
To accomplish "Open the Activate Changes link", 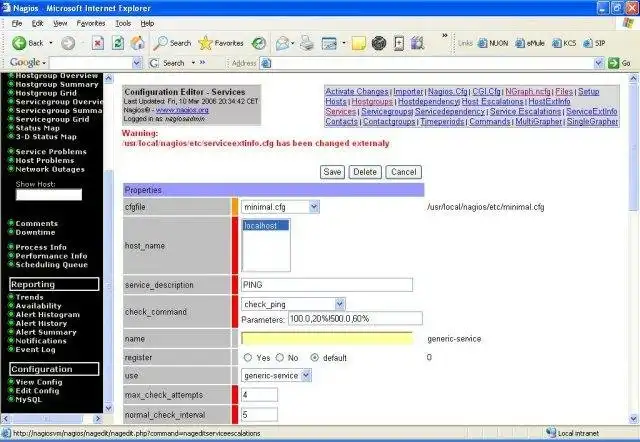I will (x=357, y=91).
